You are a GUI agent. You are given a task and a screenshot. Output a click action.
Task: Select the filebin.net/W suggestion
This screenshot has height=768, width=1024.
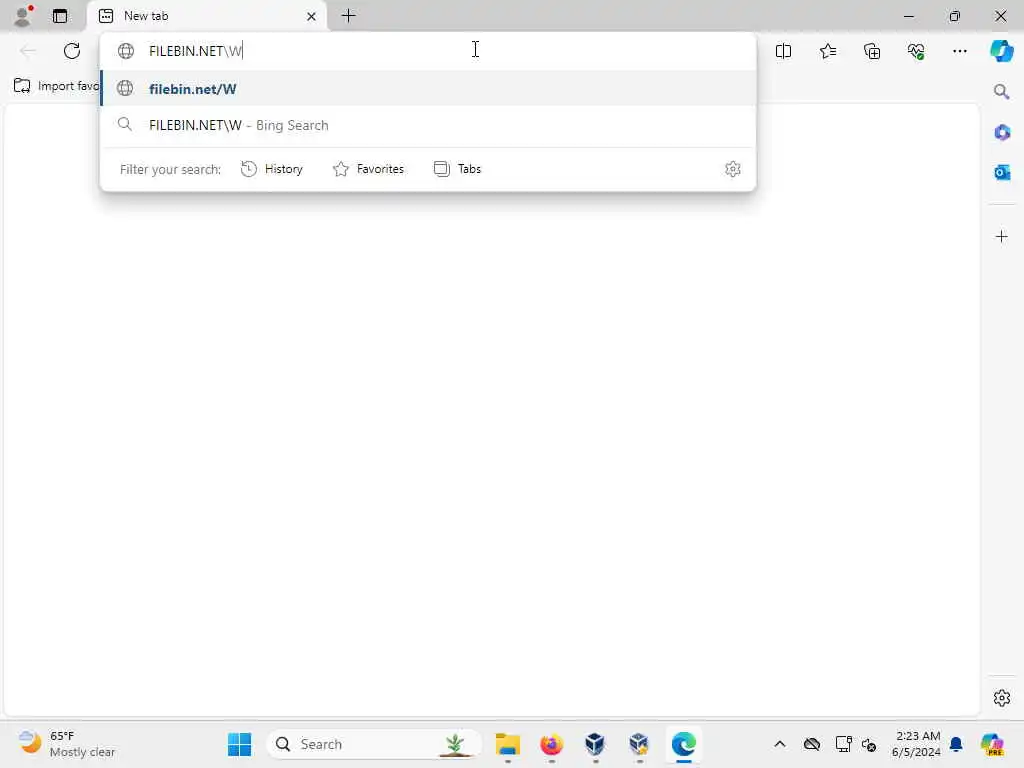[428, 89]
